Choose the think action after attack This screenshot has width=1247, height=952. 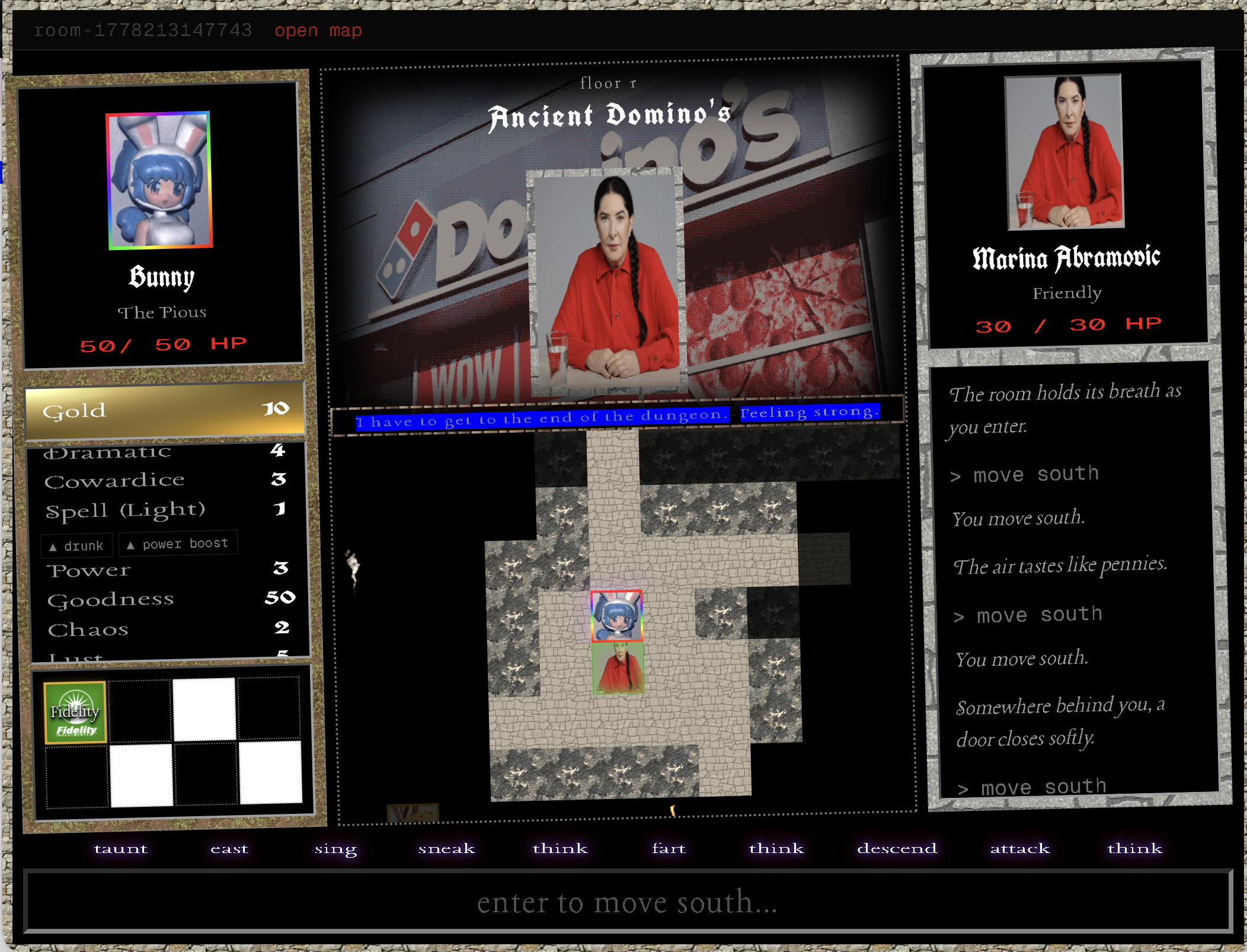pyautogui.click(x=1135, y=848)
